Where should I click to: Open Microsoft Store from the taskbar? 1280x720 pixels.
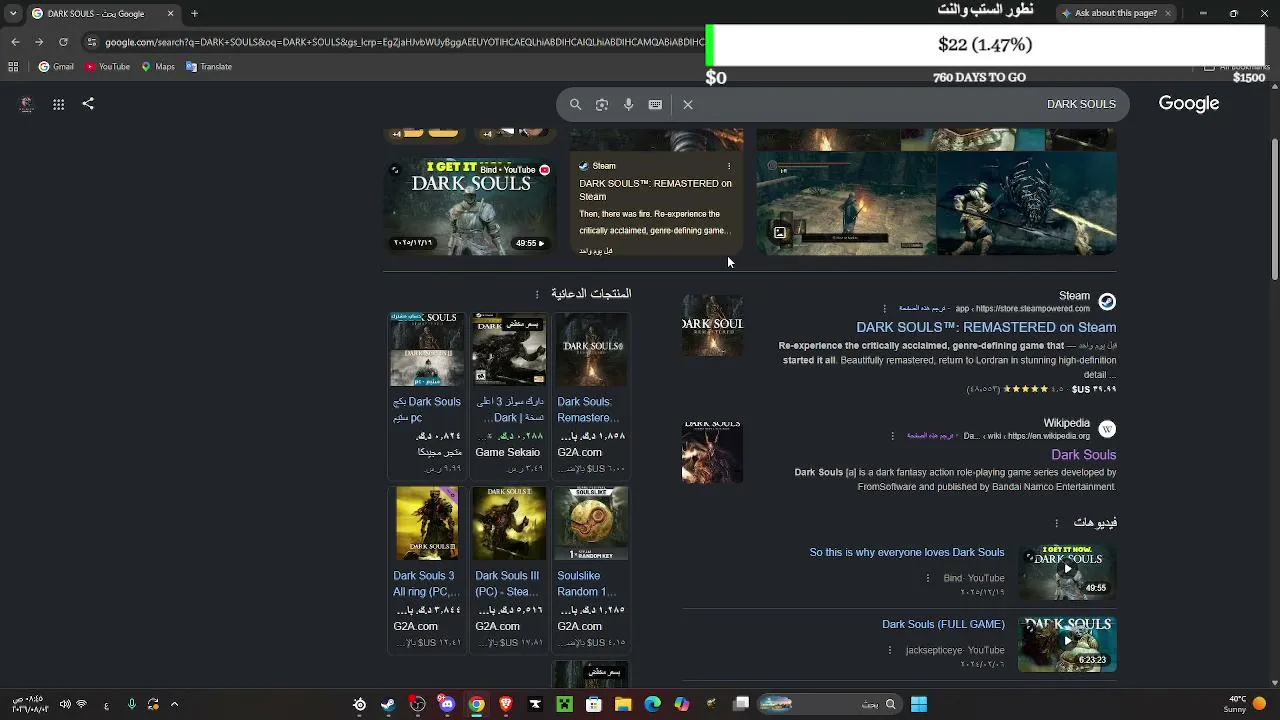(594, 704)
